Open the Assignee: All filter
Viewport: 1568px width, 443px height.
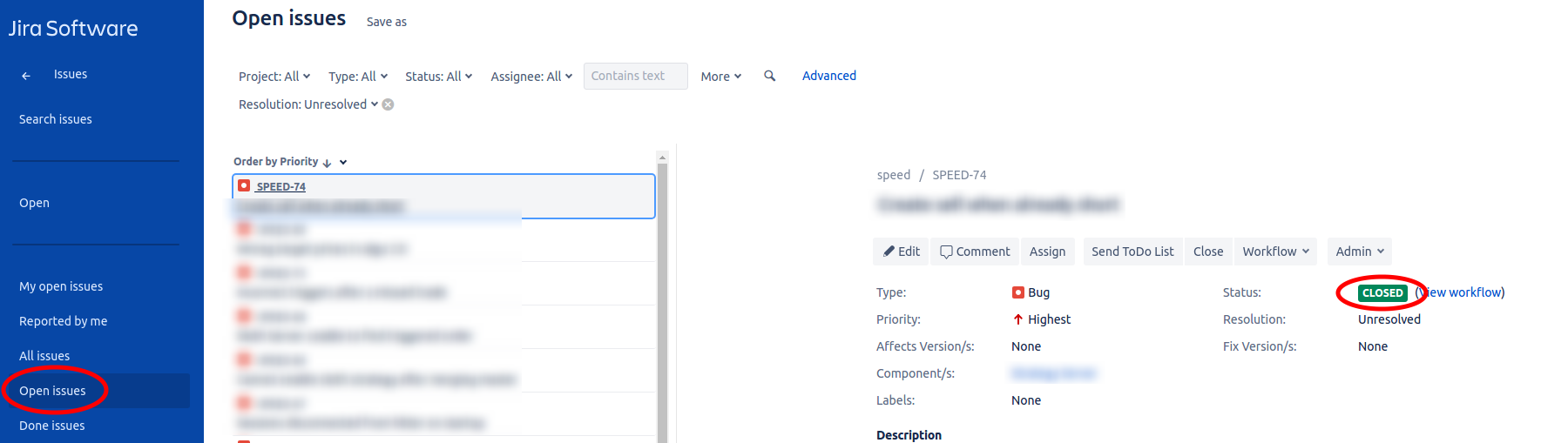coord(531,77)
